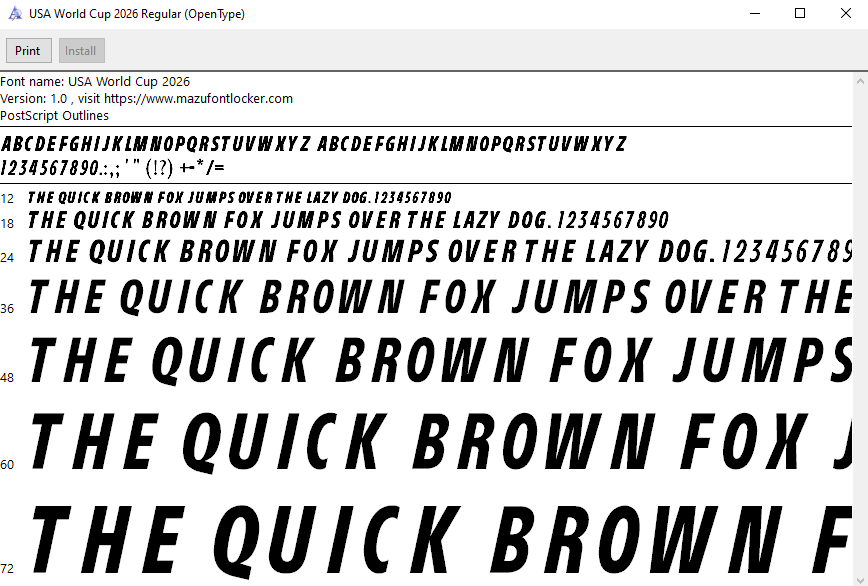
Task: Click the 12 point size label
Action: click(8, 199)
